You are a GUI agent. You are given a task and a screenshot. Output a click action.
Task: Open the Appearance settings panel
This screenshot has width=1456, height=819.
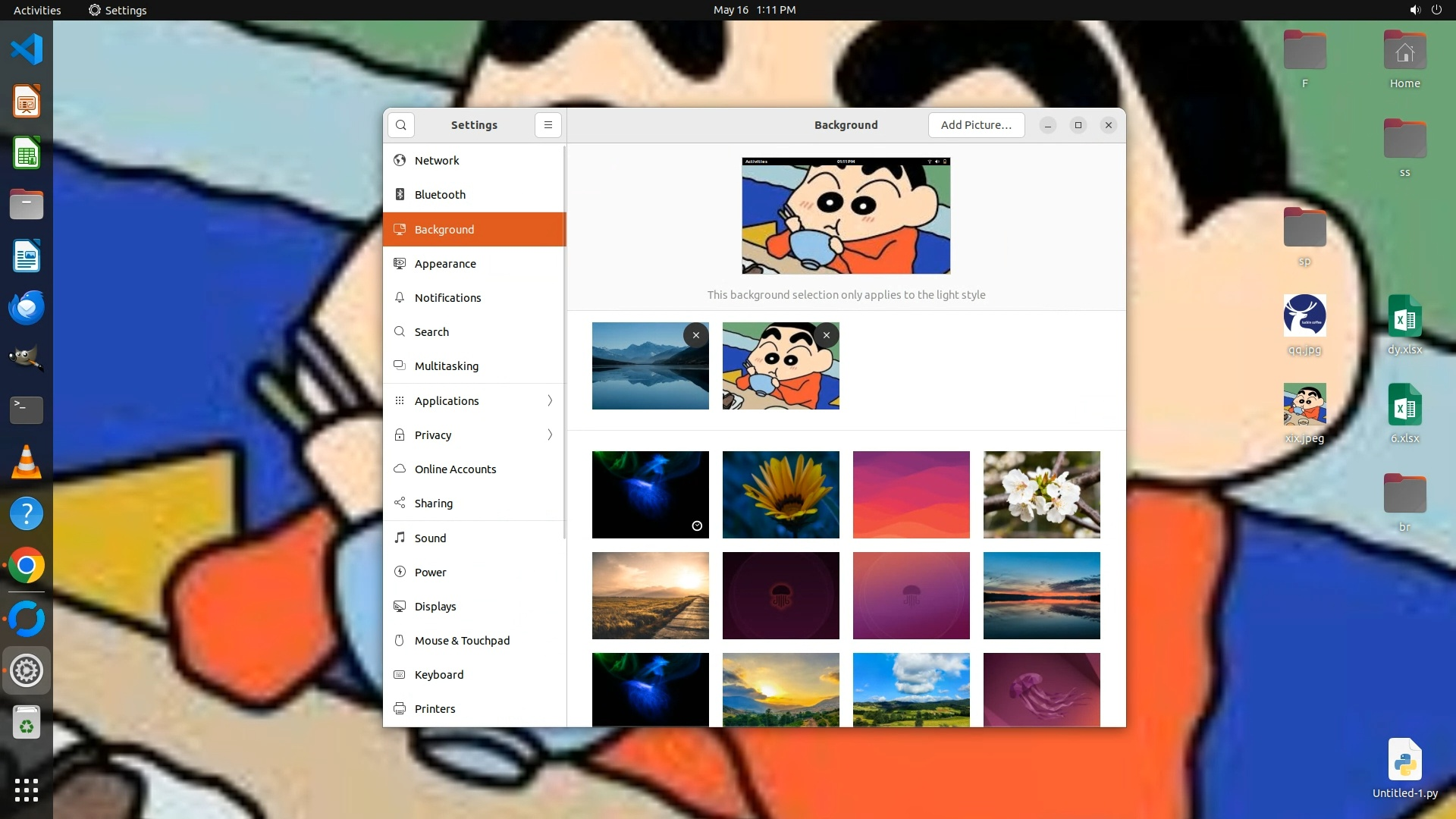(445, 264)
